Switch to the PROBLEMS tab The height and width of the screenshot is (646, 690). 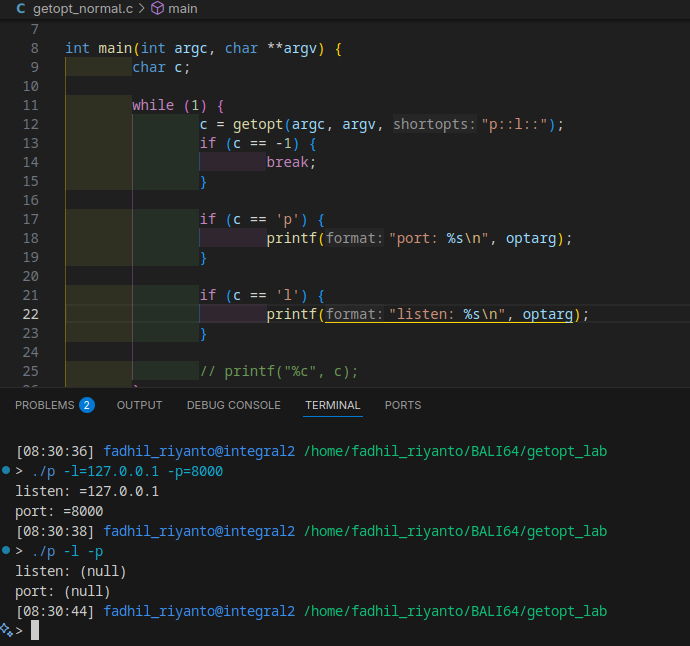point(45,405)
